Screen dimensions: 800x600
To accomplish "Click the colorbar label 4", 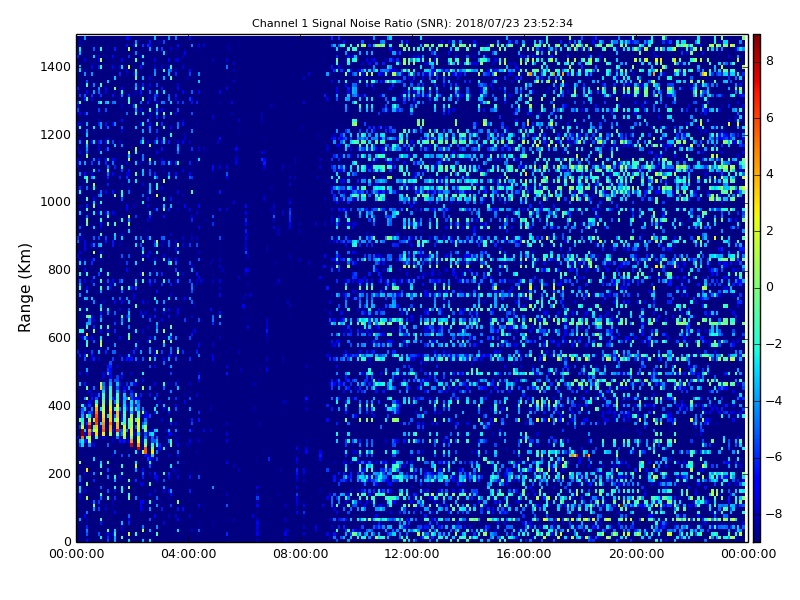I will point(770,174).
